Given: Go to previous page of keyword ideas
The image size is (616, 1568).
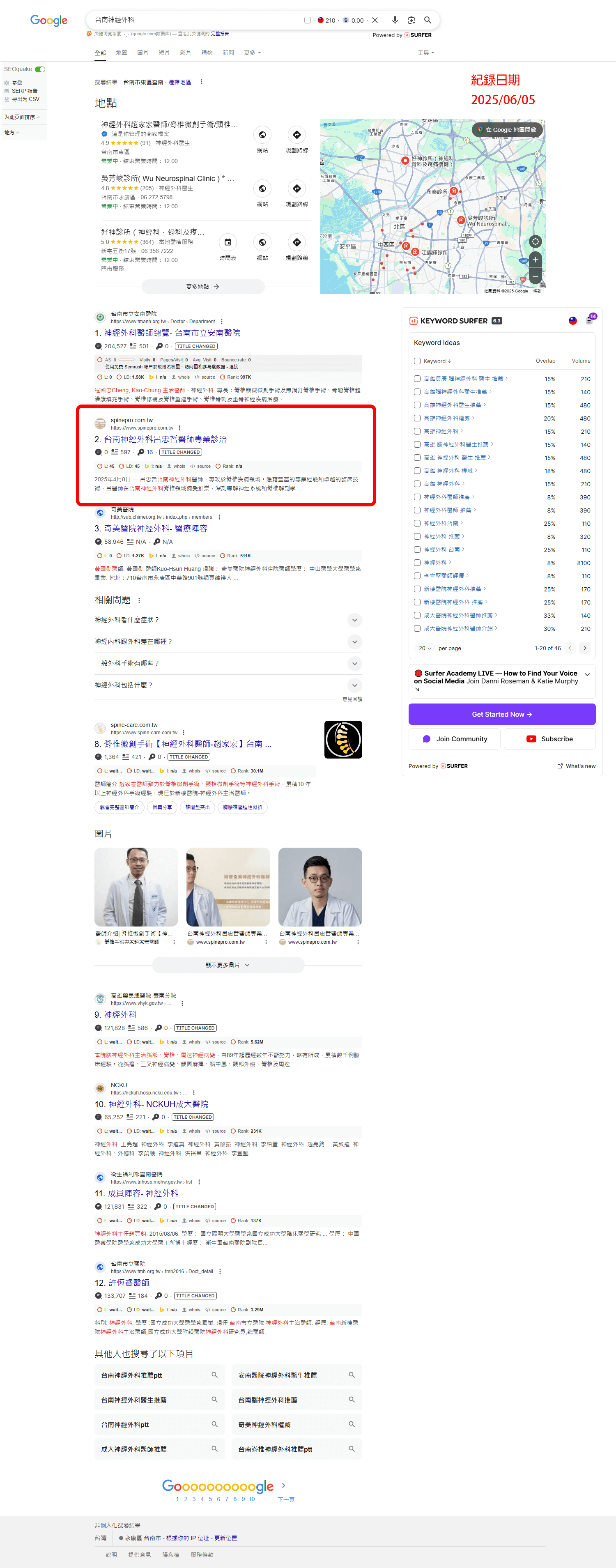Looking at the screenshot, I should 570,648.
